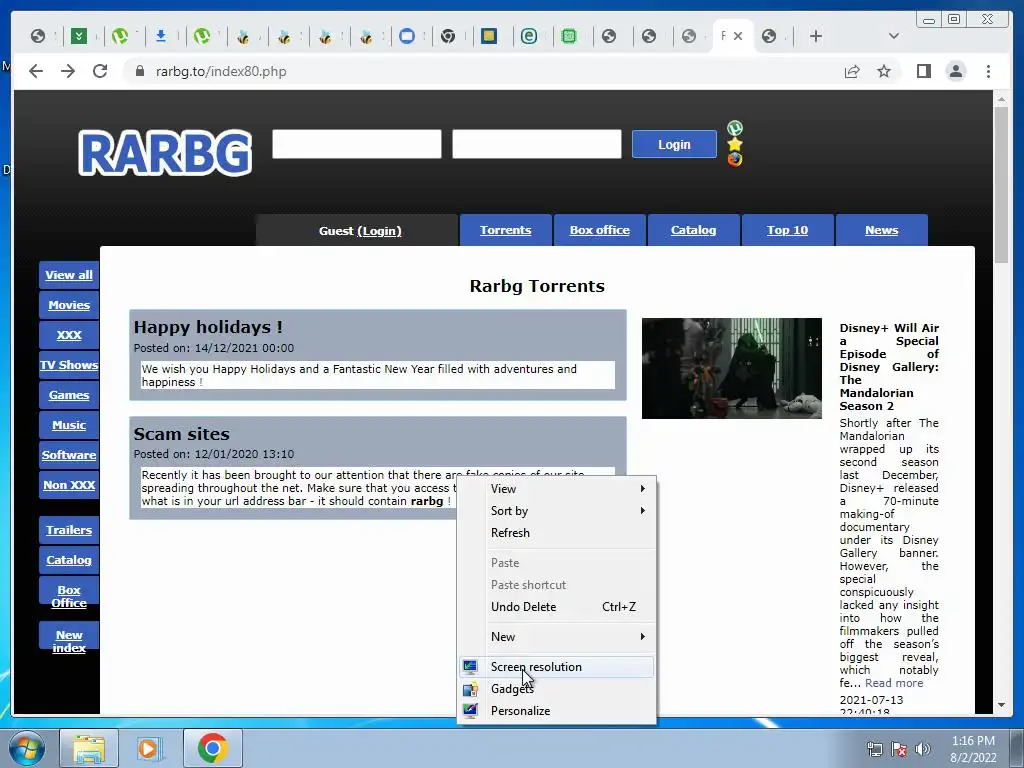Click the grayed Paste shortcut entry

point(556,584)
